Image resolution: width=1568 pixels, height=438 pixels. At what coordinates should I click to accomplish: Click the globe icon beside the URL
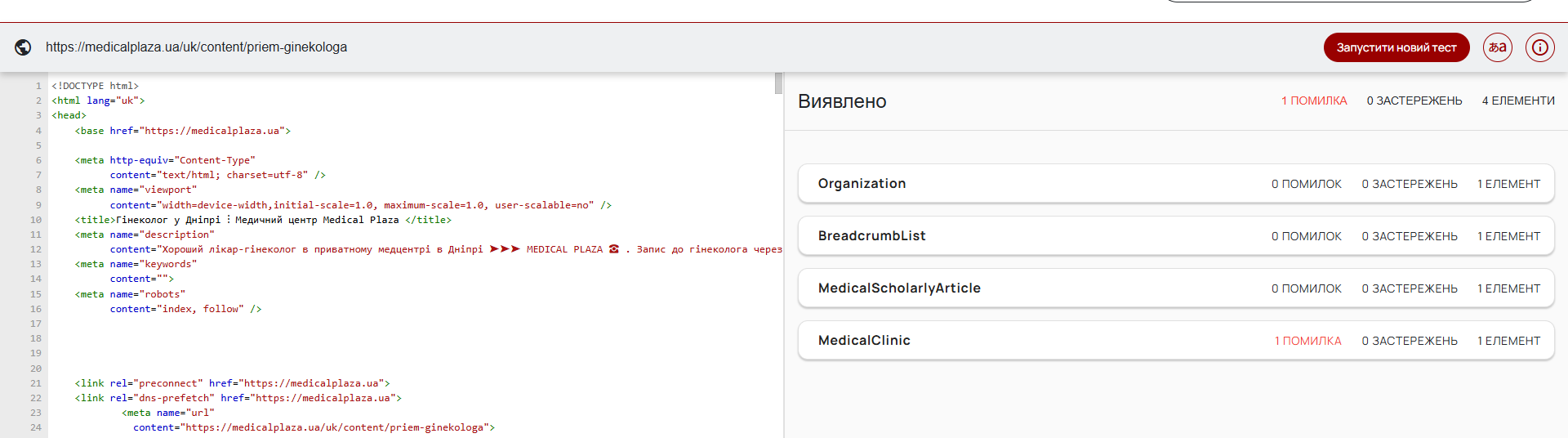coord(24,47)
